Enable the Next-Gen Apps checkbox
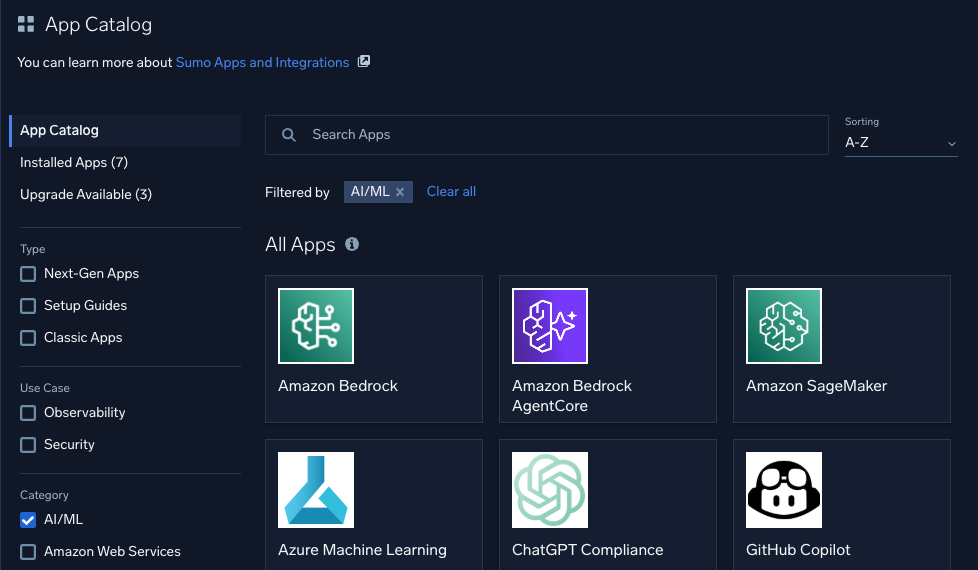Screen dimensions: 978x570 tap(28, 274)
